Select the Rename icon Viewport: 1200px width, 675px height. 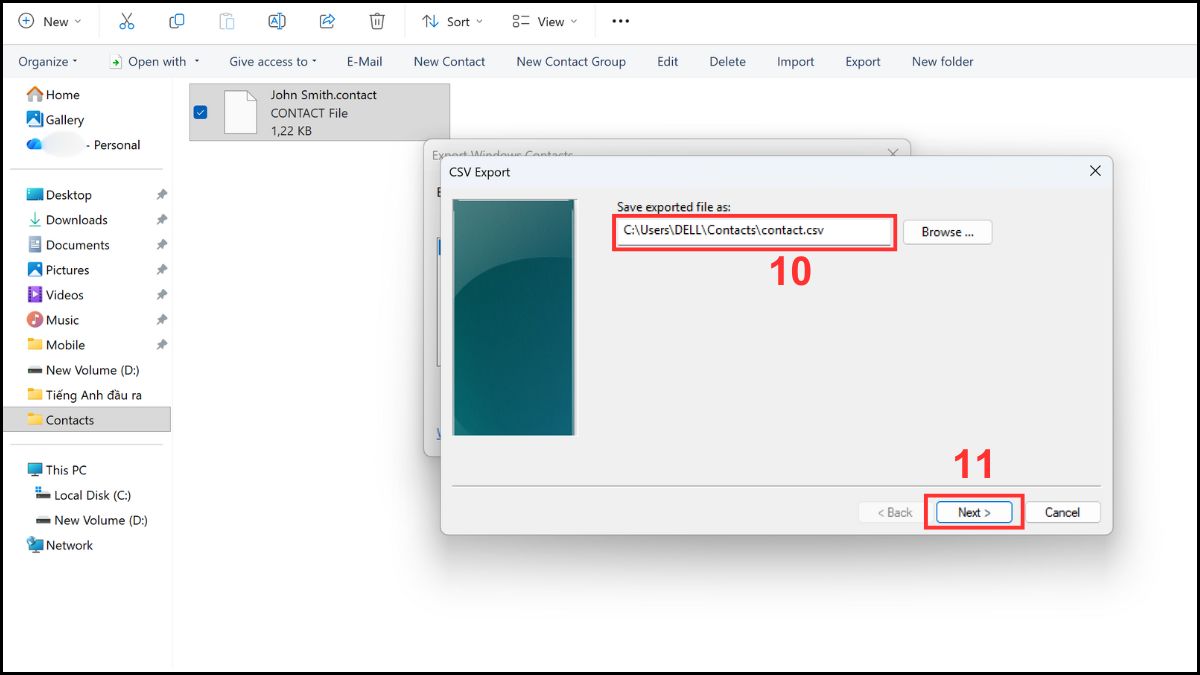pyautogui.click(x=277, y=20)
